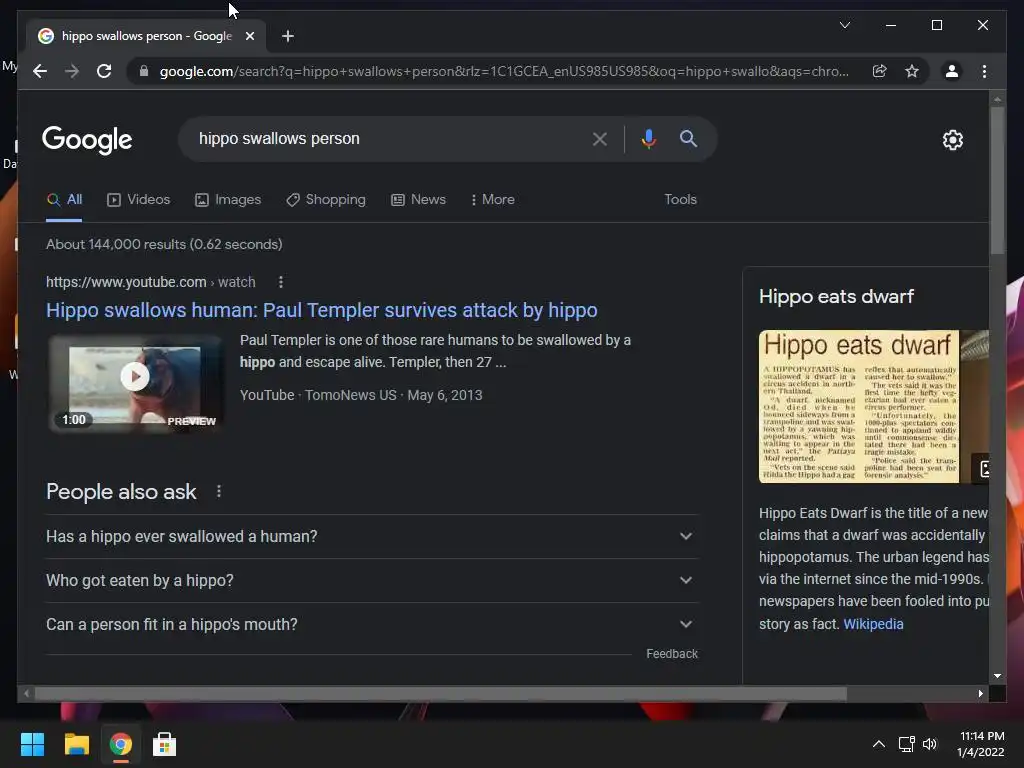Open Microsoft Store from the taskbar
The height and width of the screenshot is (768, 1024).
click(164, 744)
